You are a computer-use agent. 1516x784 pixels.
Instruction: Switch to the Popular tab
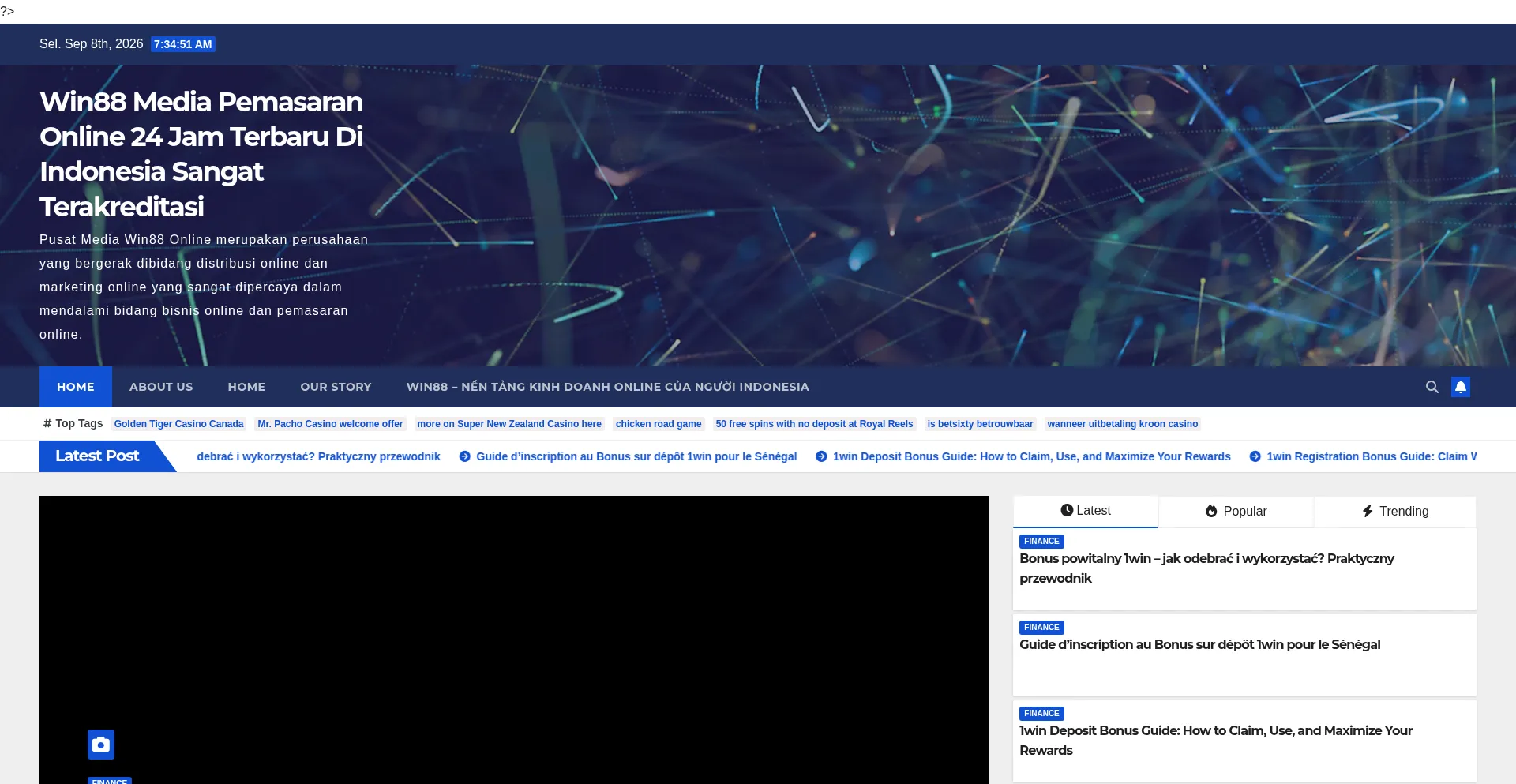[1236, 512]
